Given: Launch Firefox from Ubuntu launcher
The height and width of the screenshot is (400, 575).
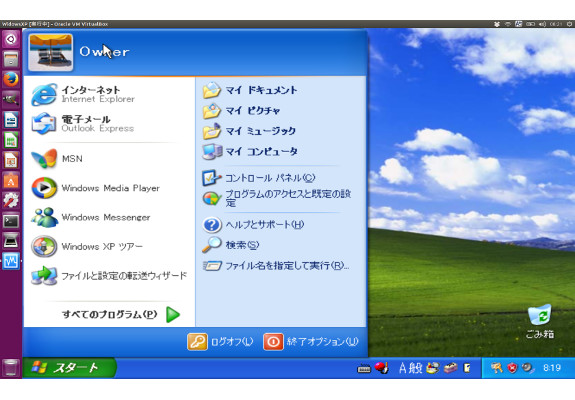Looking at the screenshot, I should [11, 79].
